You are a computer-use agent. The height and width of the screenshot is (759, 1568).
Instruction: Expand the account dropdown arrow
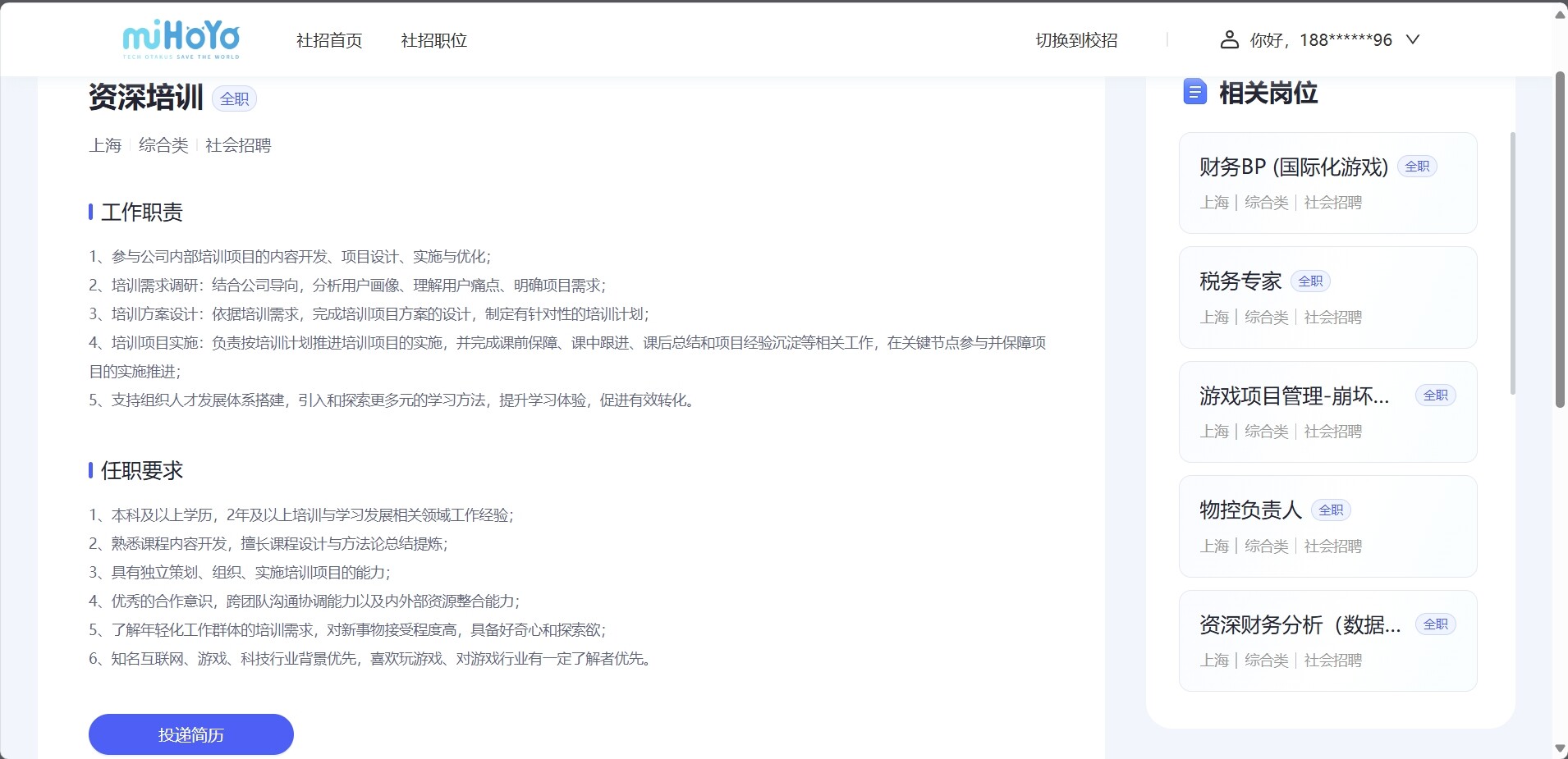pyautogui.click(x=1413, y=39)
